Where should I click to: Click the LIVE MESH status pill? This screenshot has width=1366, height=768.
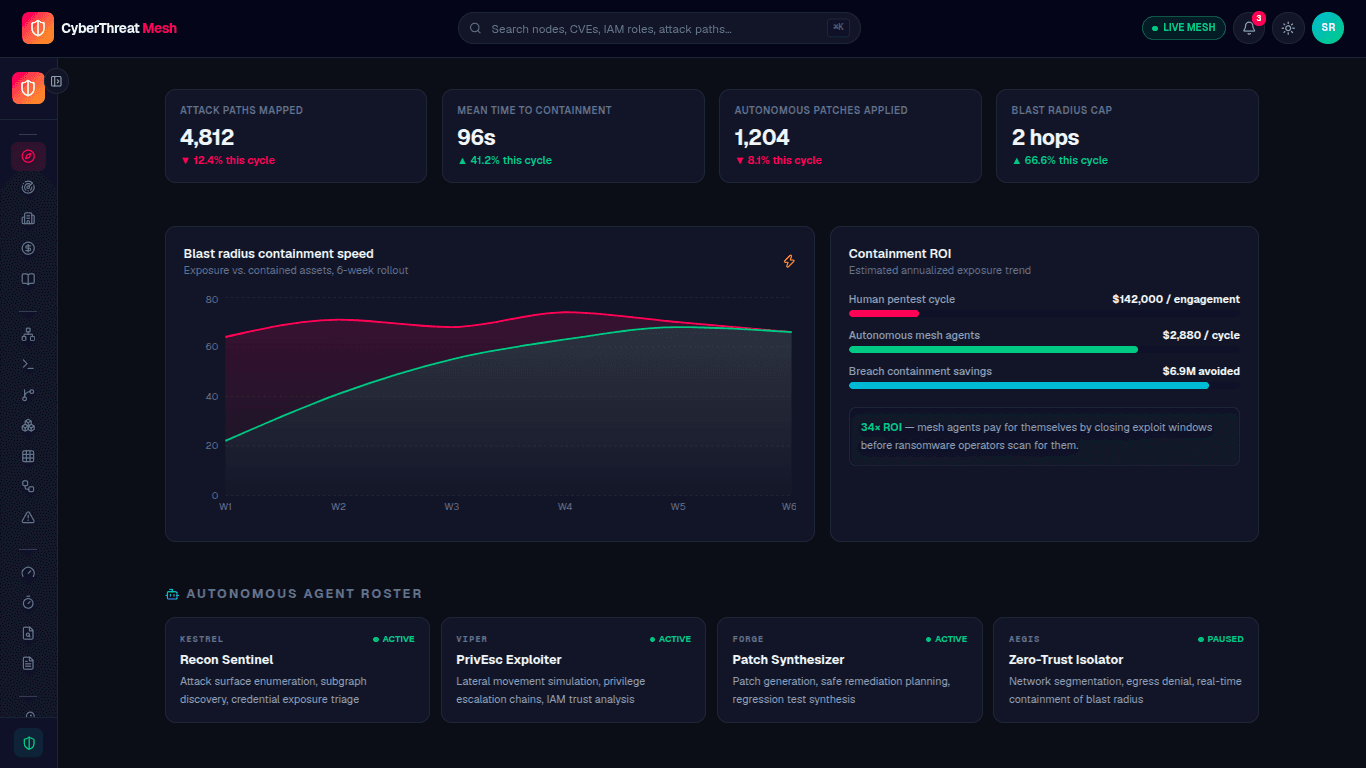[x=1183, y=28]
